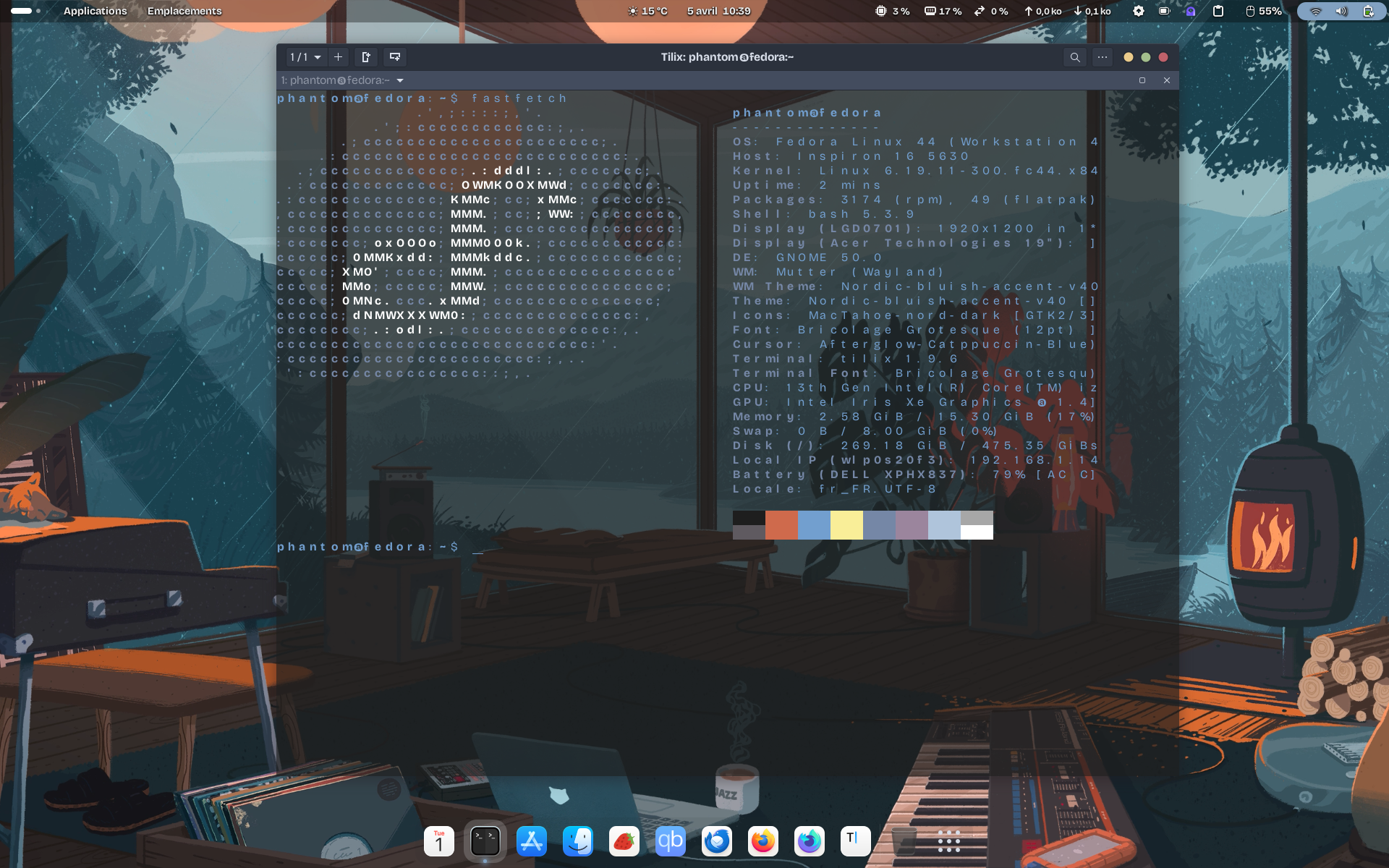
Task: Click the clipboard indicator in top bar
Action: 1218,11
